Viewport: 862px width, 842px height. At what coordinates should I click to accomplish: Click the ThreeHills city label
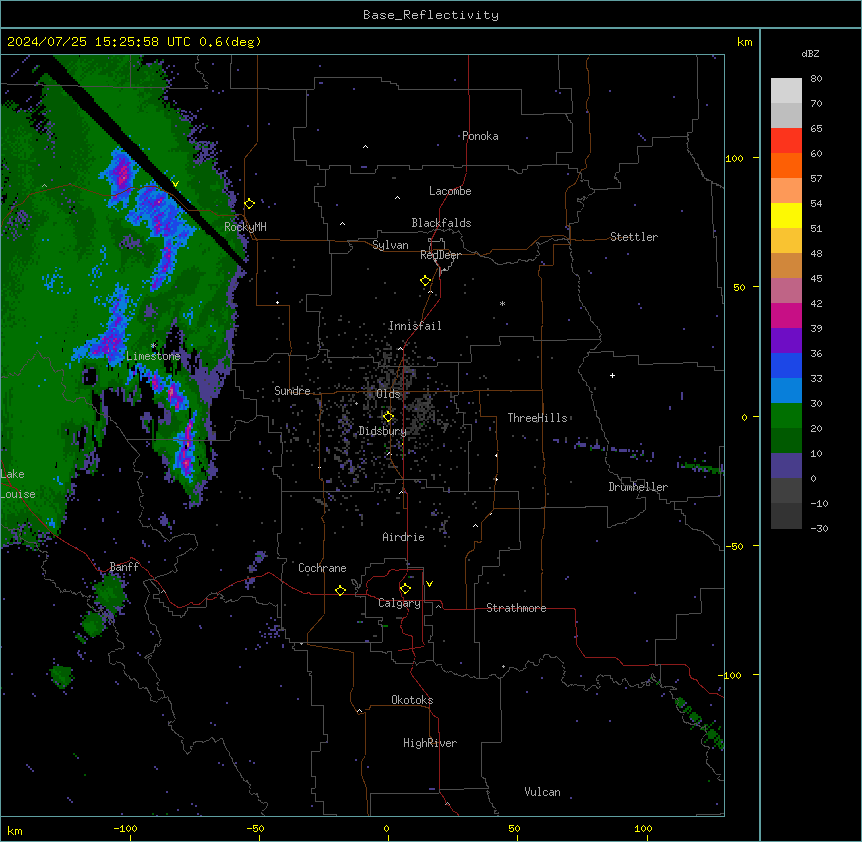coord(537,418)
